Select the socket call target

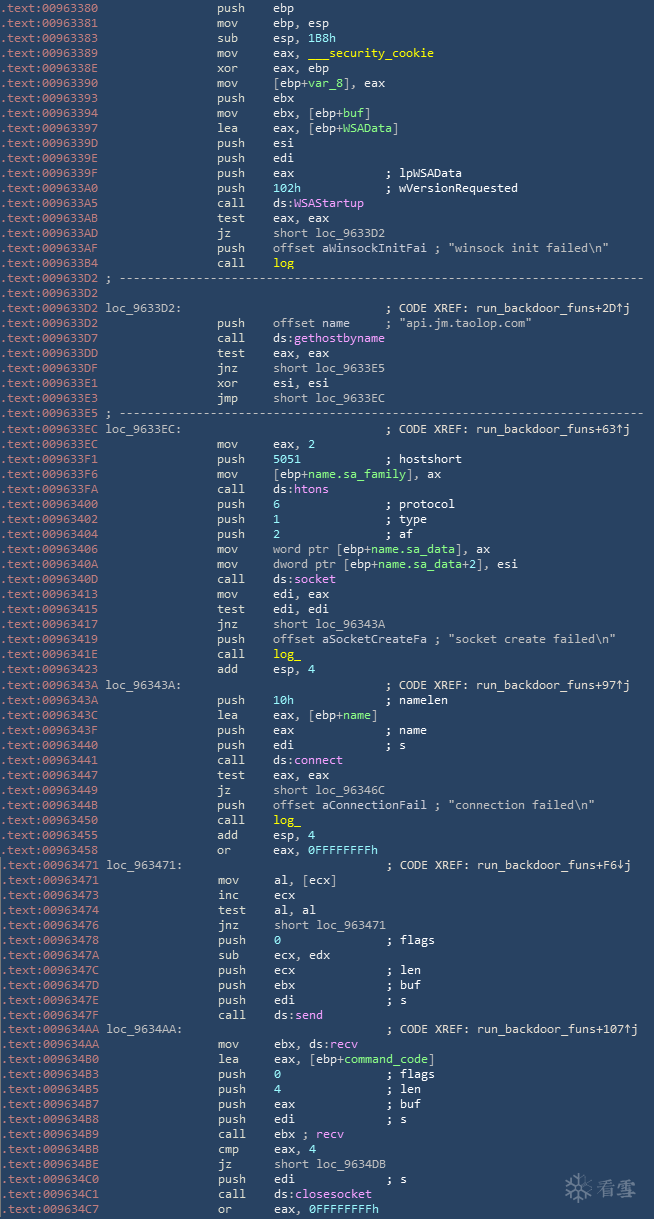click(x=314, y=579)
